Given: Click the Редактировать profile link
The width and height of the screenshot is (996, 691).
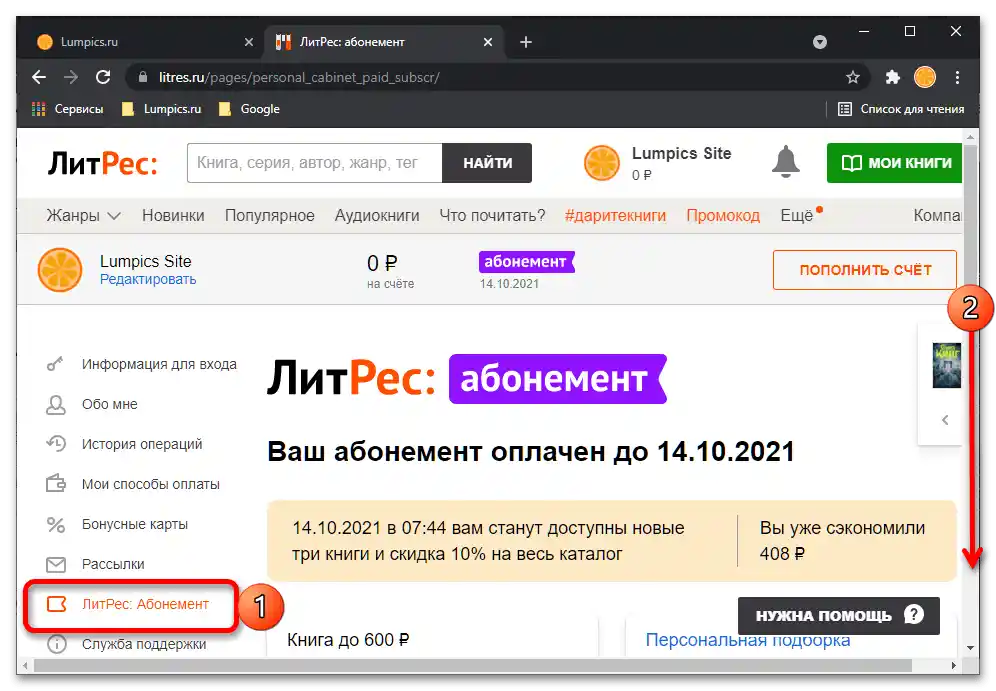Looking at the screenshot, I should point(148,279).
